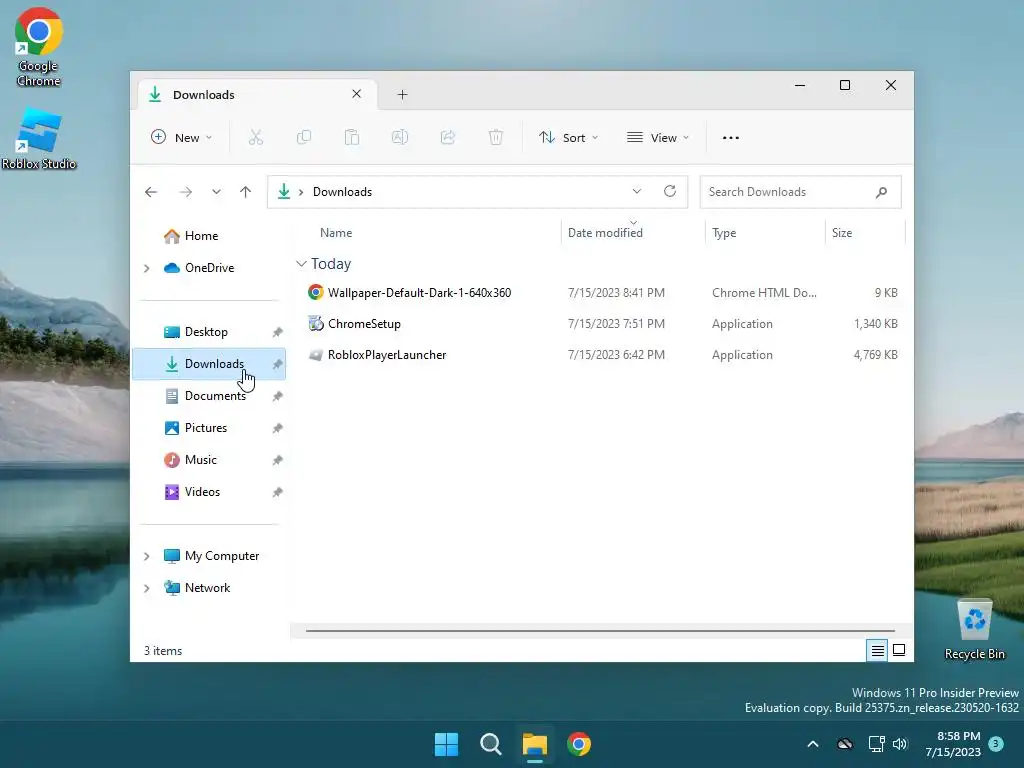The height and width of the screenshot is (768, 1024).
Task: Open the notification count badge
Action: click(995, 743)
